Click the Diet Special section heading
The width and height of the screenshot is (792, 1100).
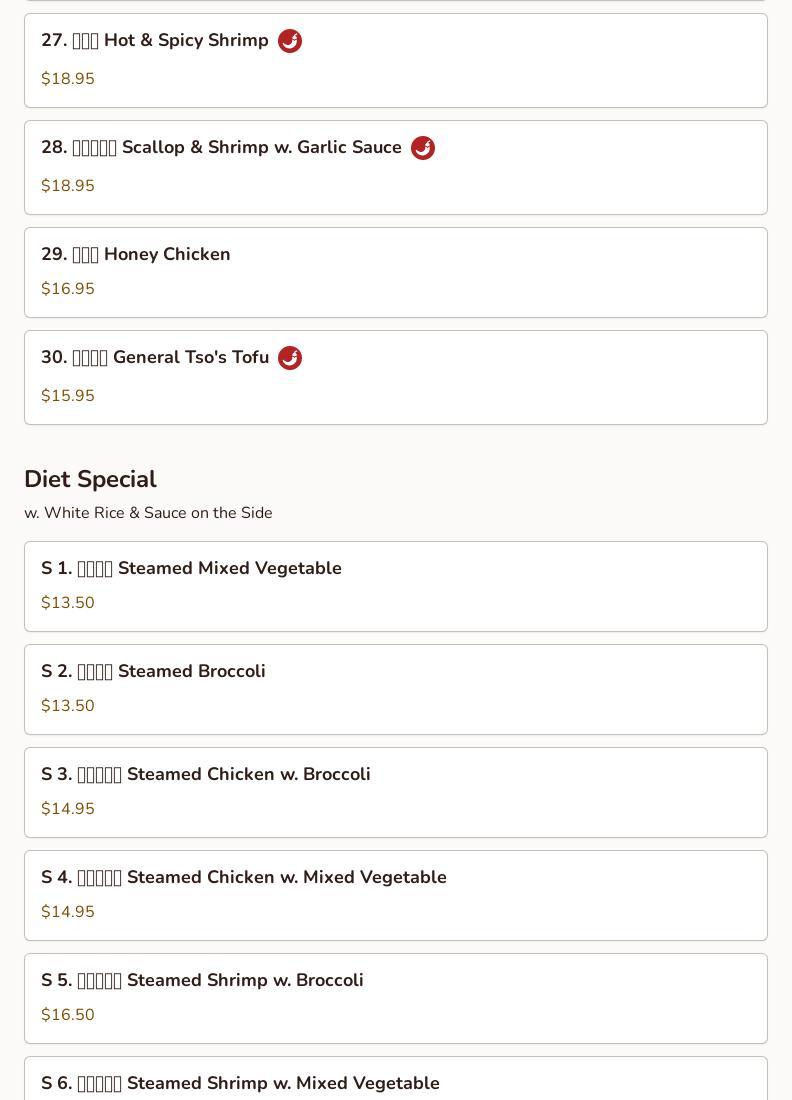90,479
